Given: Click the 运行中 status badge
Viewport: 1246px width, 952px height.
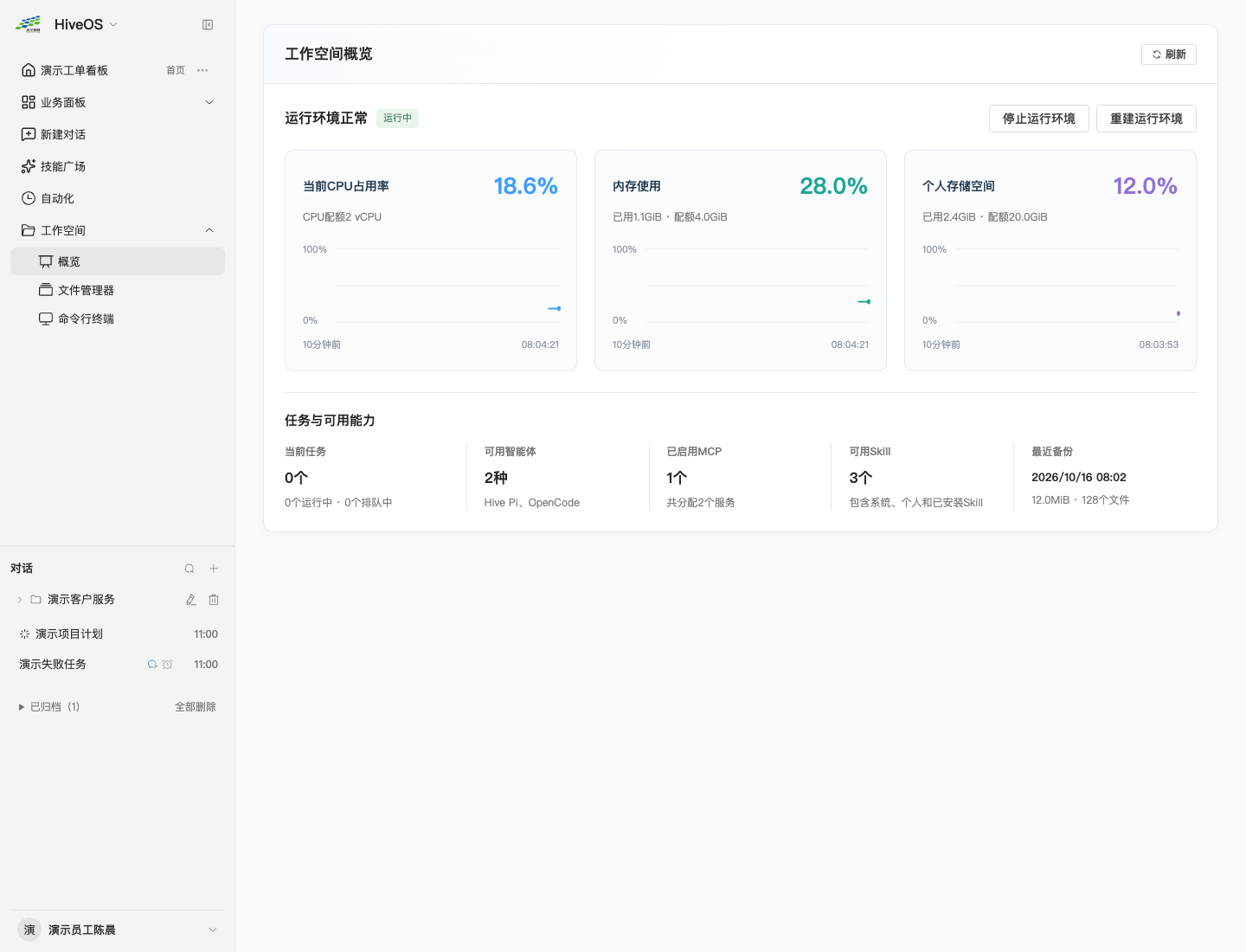Looking at the screenshot, I should click(x=398, y=118).
